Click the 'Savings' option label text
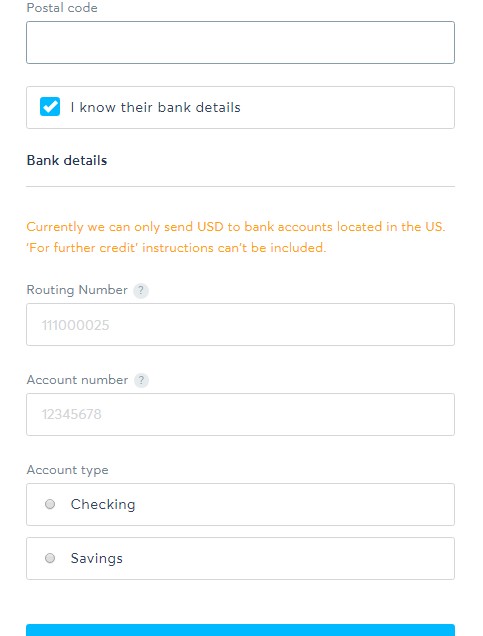This screenshot has height=636, width=483. click(97, 558)
